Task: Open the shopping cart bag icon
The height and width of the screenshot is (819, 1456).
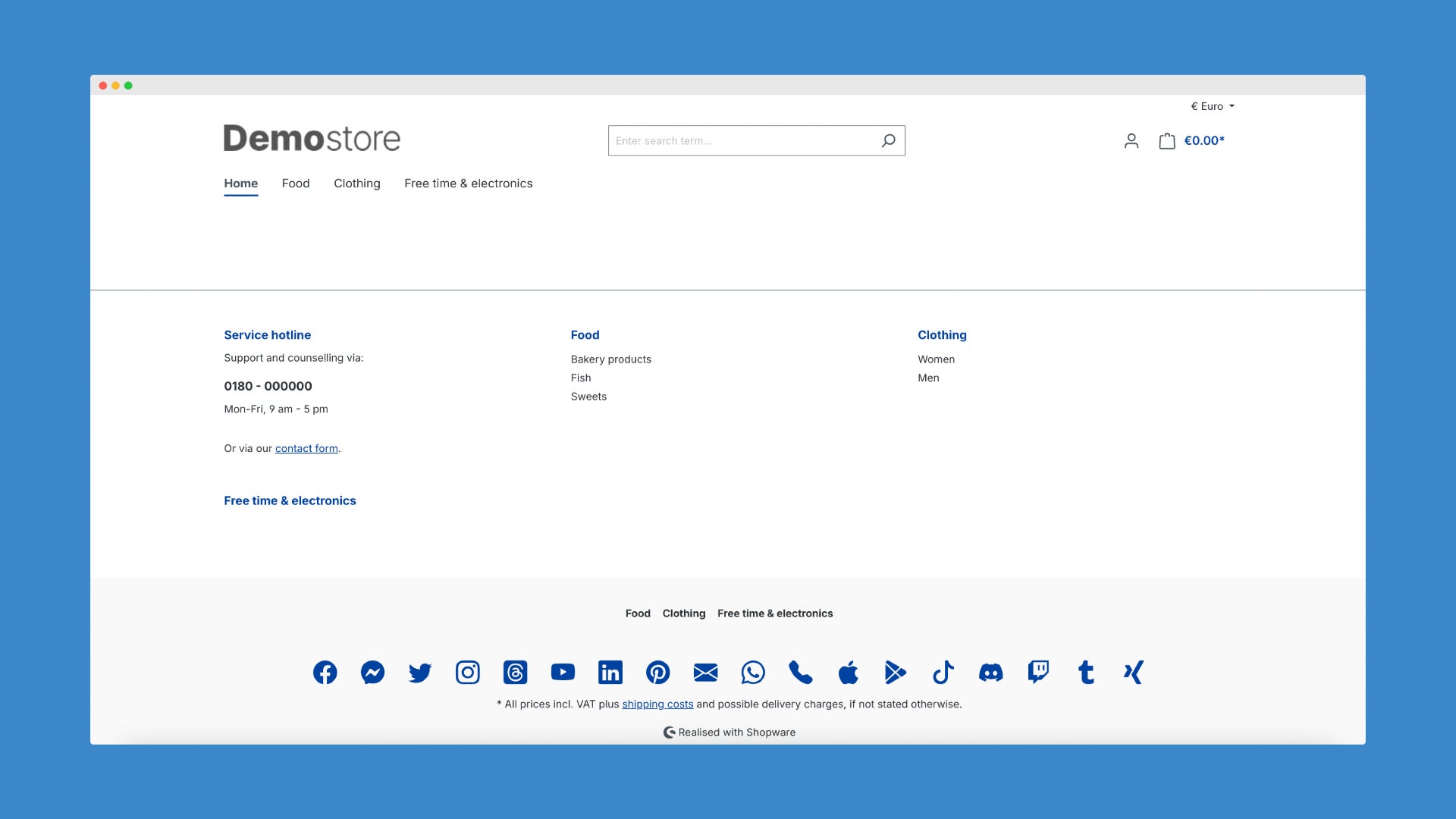Action: pyautogui.click(x=1166, y=141)
